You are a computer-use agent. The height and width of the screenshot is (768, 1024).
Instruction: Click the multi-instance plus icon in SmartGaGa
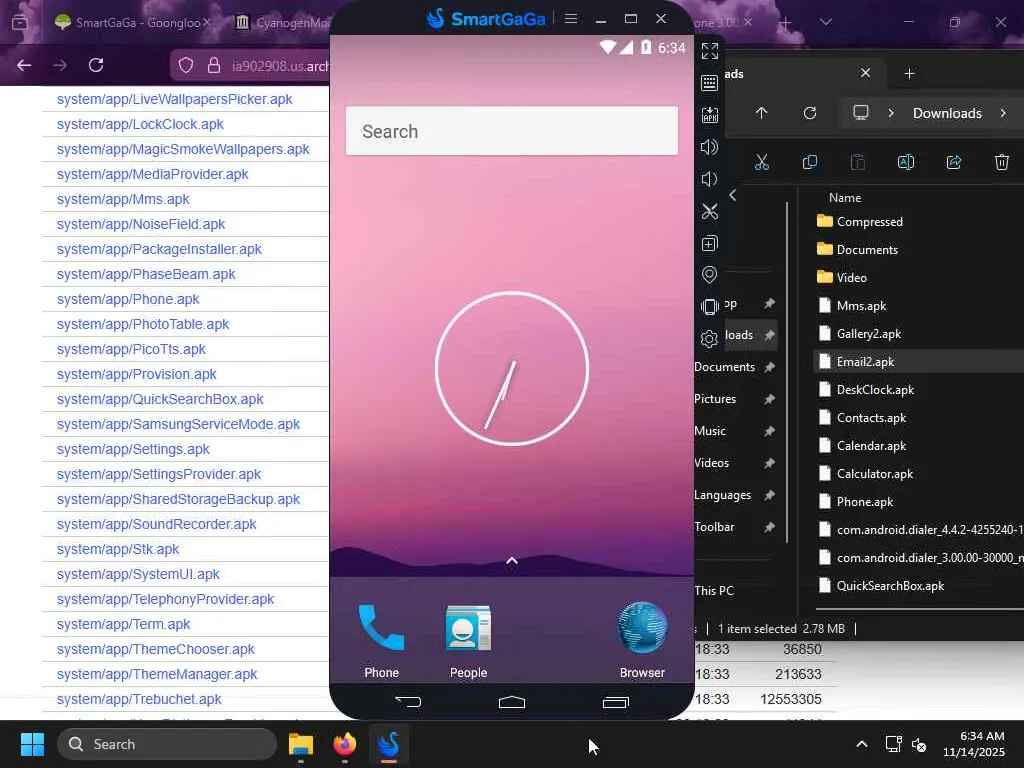[709, 243]
